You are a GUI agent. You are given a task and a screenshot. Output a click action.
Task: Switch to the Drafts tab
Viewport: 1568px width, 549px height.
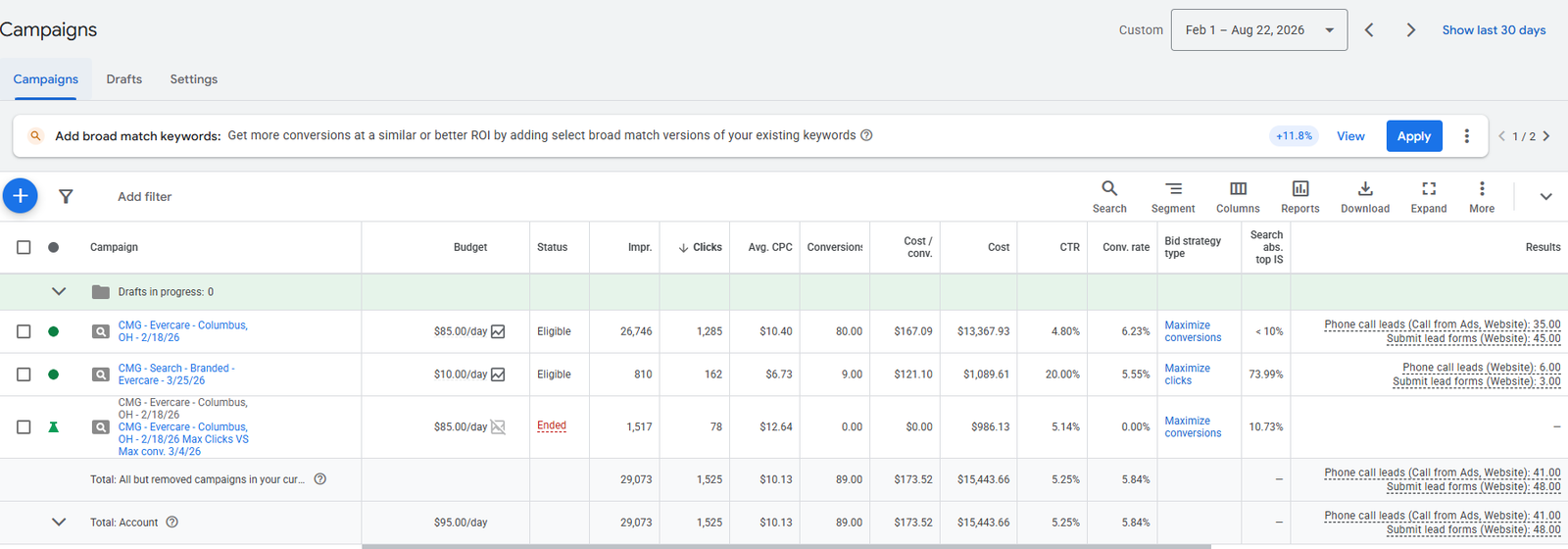[124, 79]
